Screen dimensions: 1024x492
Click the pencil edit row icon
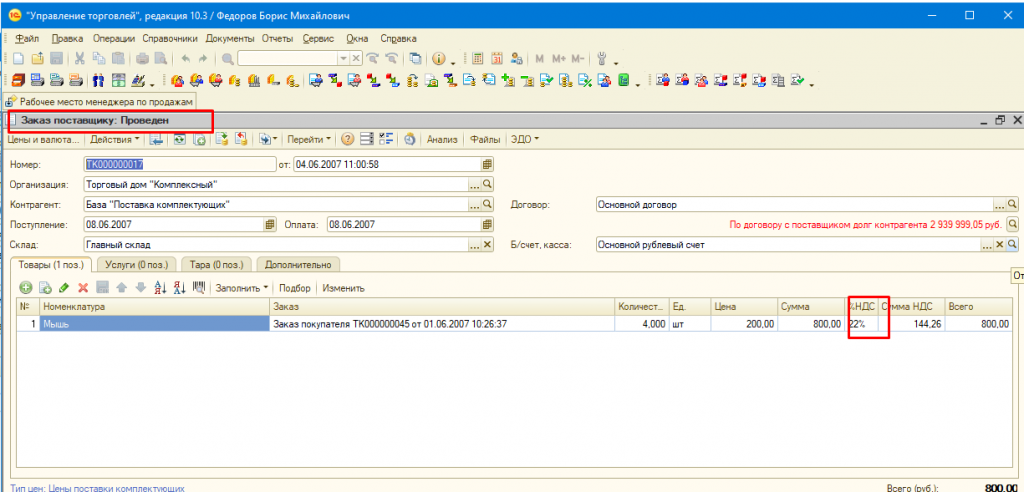click(64, 288)
